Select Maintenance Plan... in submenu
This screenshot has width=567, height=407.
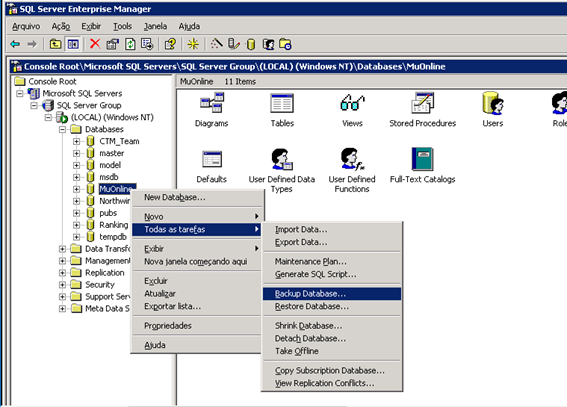(332, 262)
